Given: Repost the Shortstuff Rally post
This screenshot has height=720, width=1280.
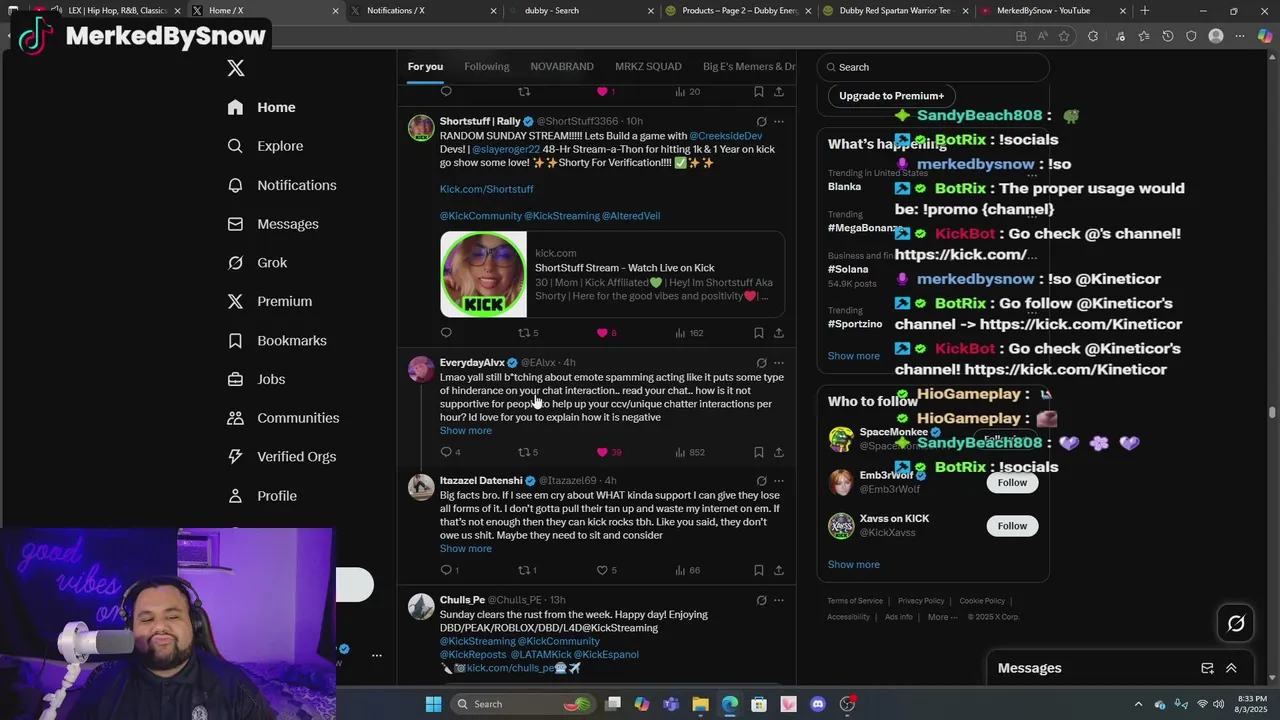Looking at the screenshot, I should pos(523,333).
